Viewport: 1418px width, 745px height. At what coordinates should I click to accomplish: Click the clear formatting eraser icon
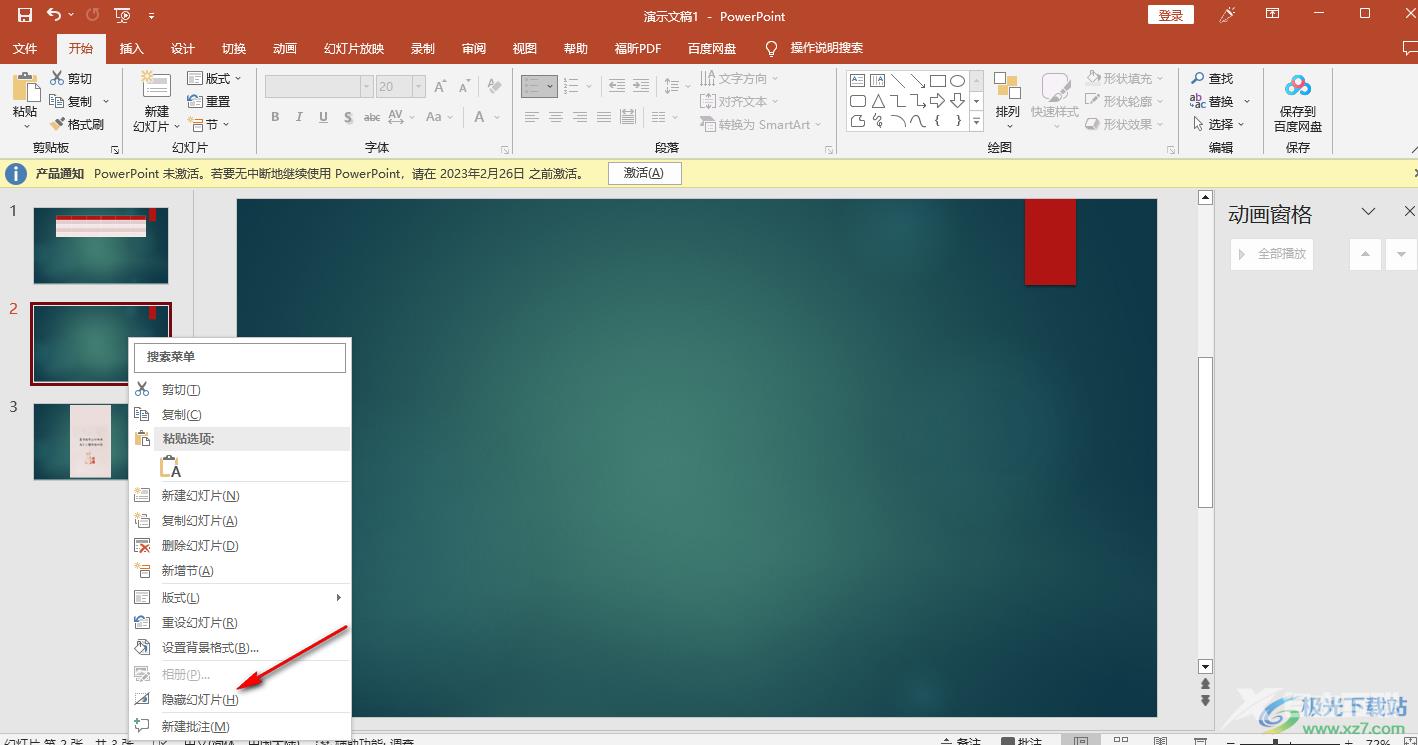pyautogui.click(x=493, y=87)
